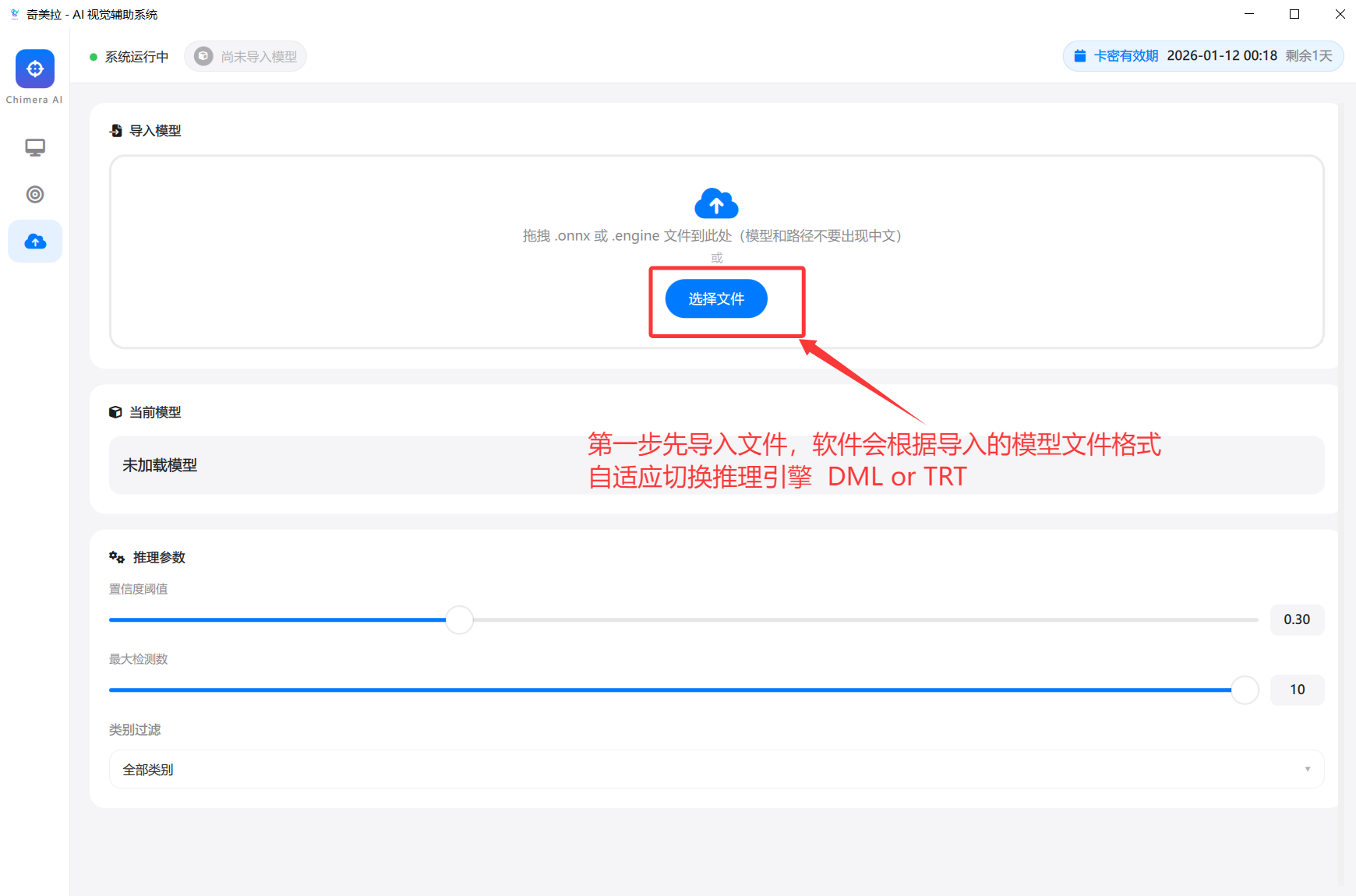The height and width of the screenshot is (896, 1356).
Task: Close the 奇美拉 window
Action: (x=1340, y=14)
